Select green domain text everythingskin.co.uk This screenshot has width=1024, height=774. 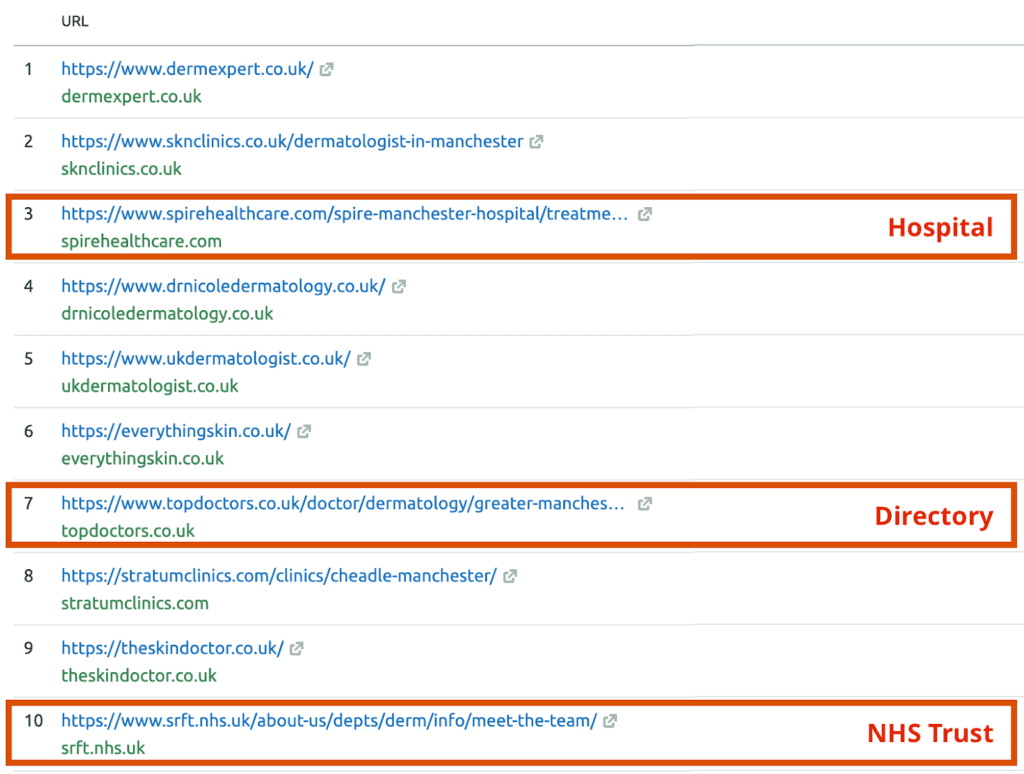pos(142,459)
